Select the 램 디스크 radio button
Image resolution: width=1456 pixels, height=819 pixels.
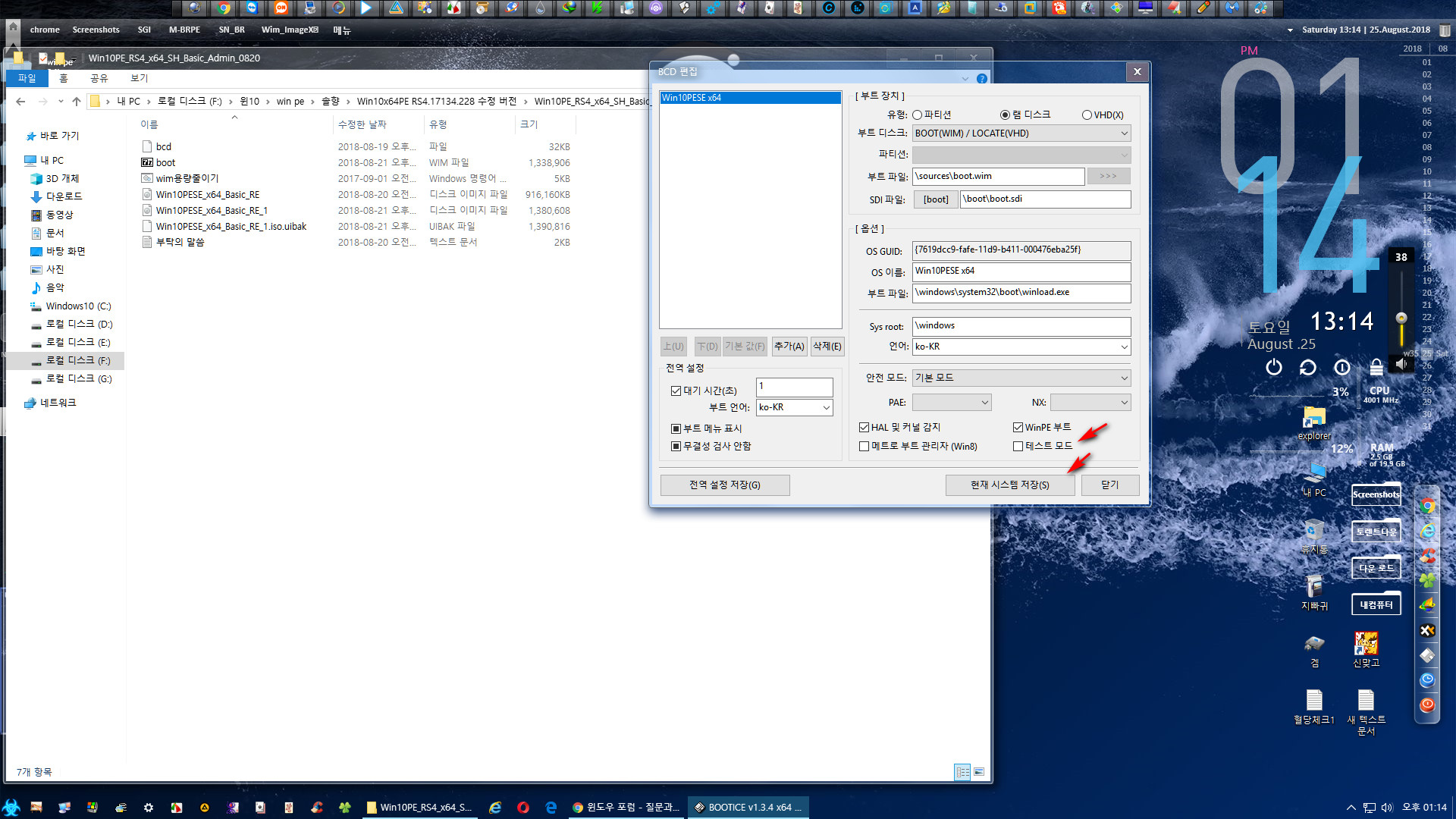[x=1006, y=115]
